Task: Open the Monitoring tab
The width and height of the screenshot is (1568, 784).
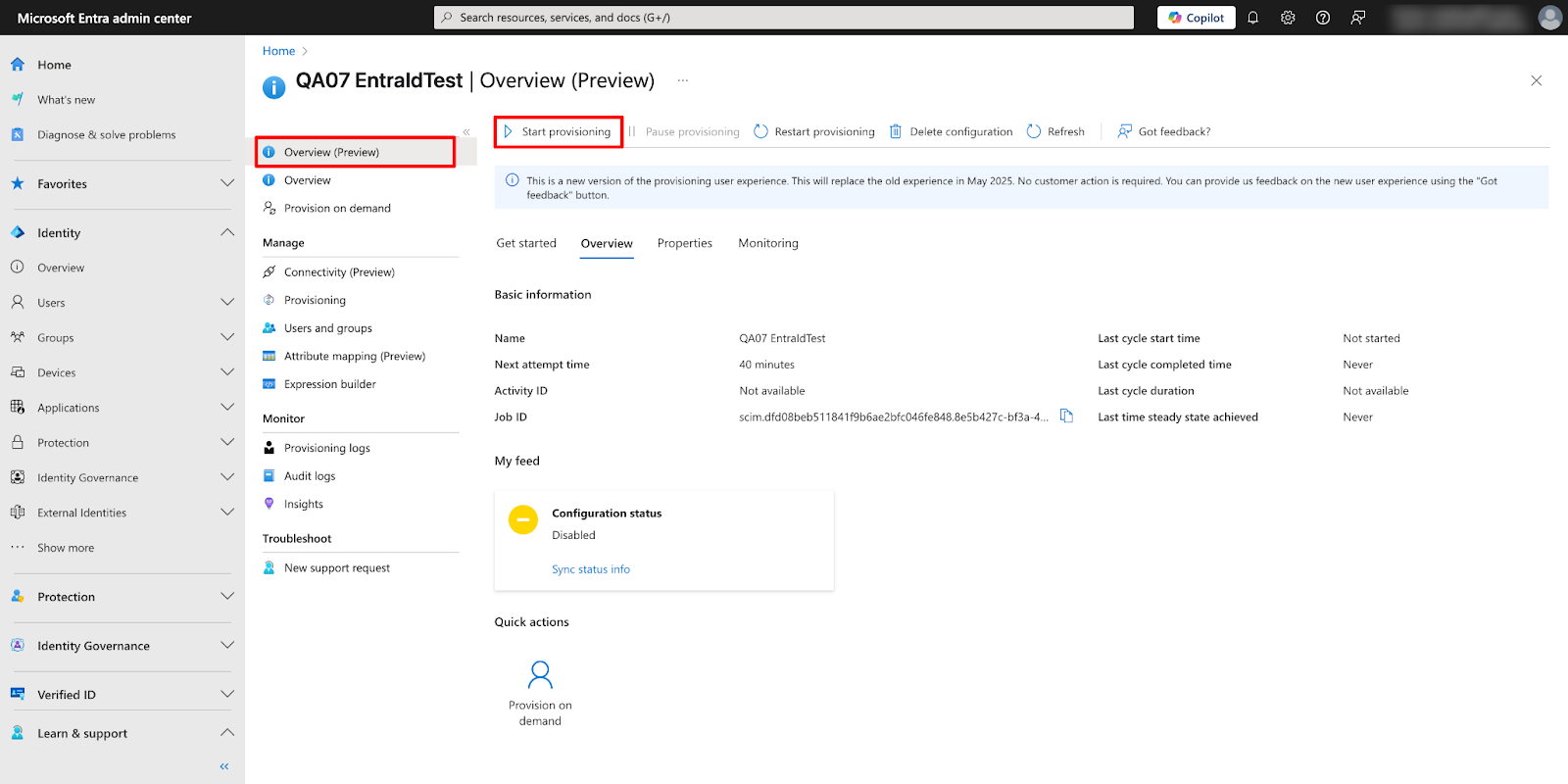Action: [x=768, y=243]
